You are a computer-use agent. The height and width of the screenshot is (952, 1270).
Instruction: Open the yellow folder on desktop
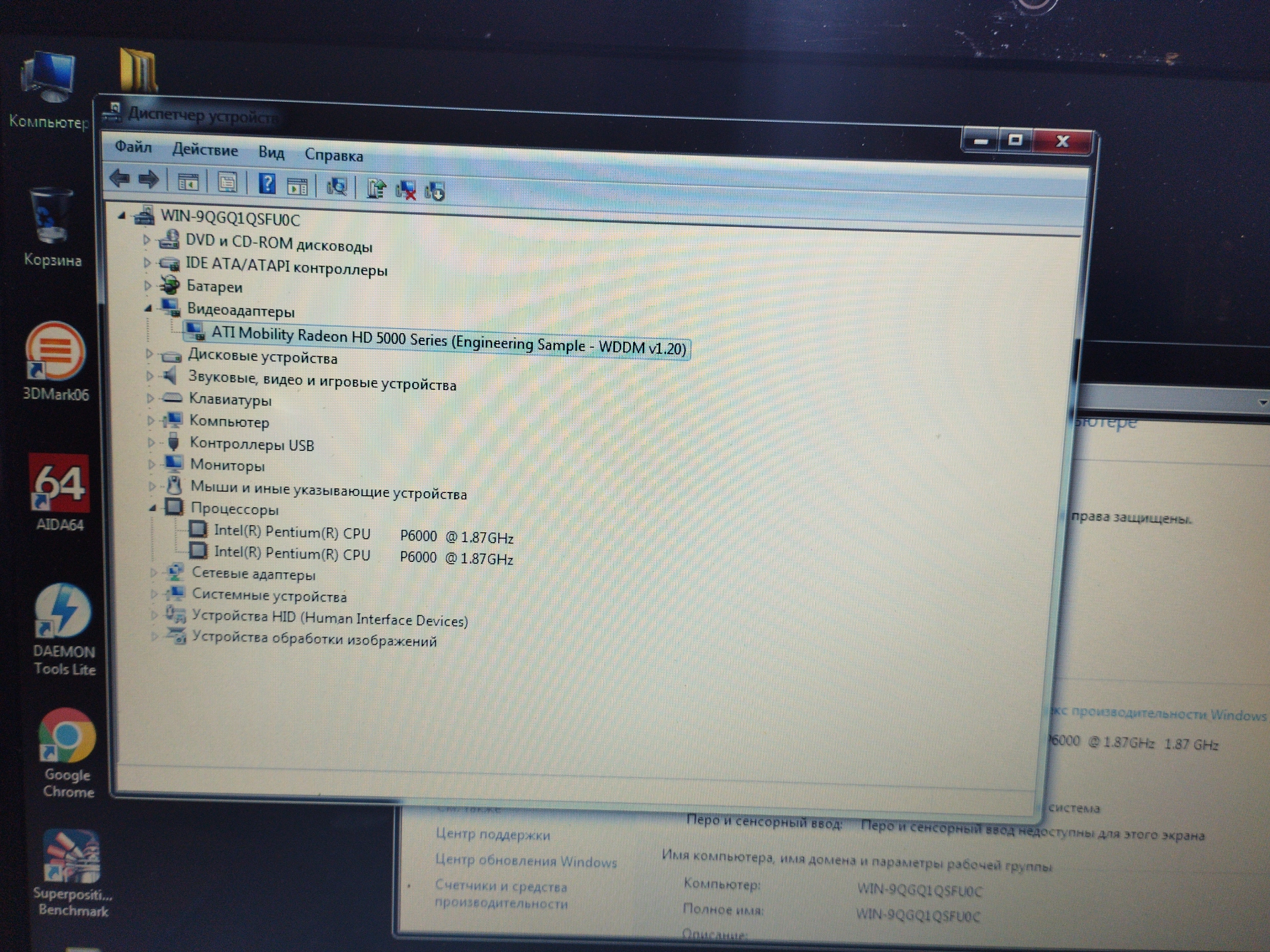139,69
